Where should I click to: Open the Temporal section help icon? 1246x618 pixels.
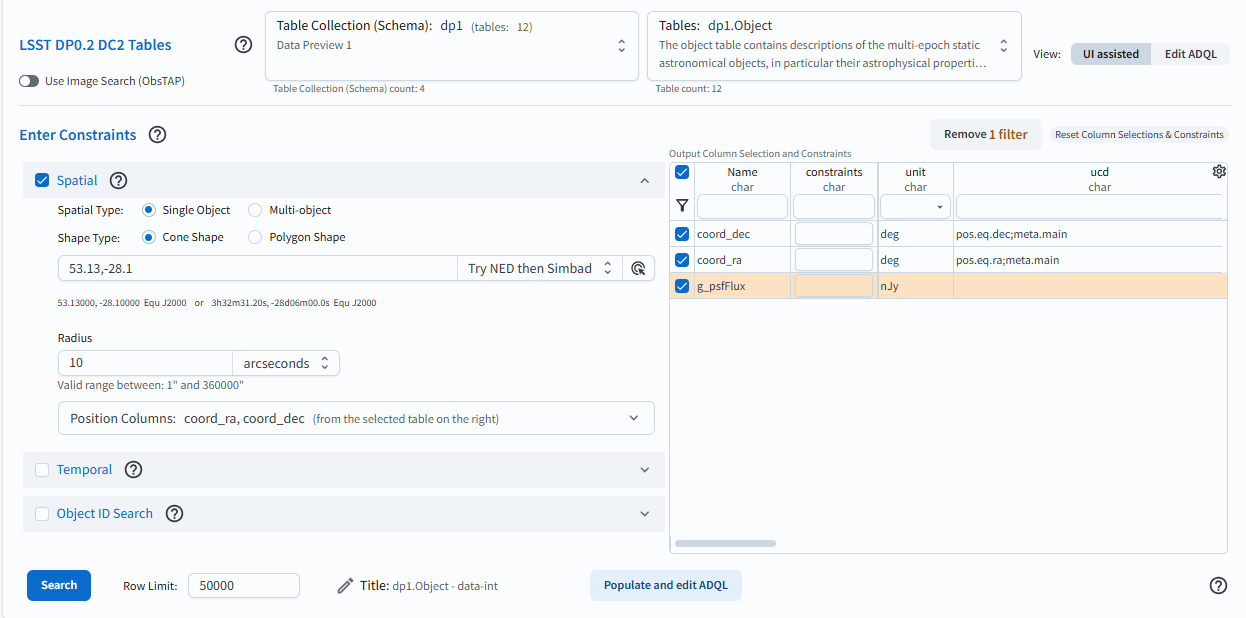tap(133, 469)
